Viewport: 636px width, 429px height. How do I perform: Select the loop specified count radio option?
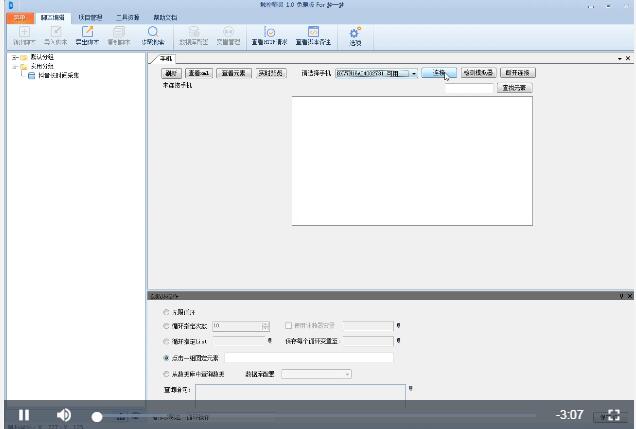(166, 326)
